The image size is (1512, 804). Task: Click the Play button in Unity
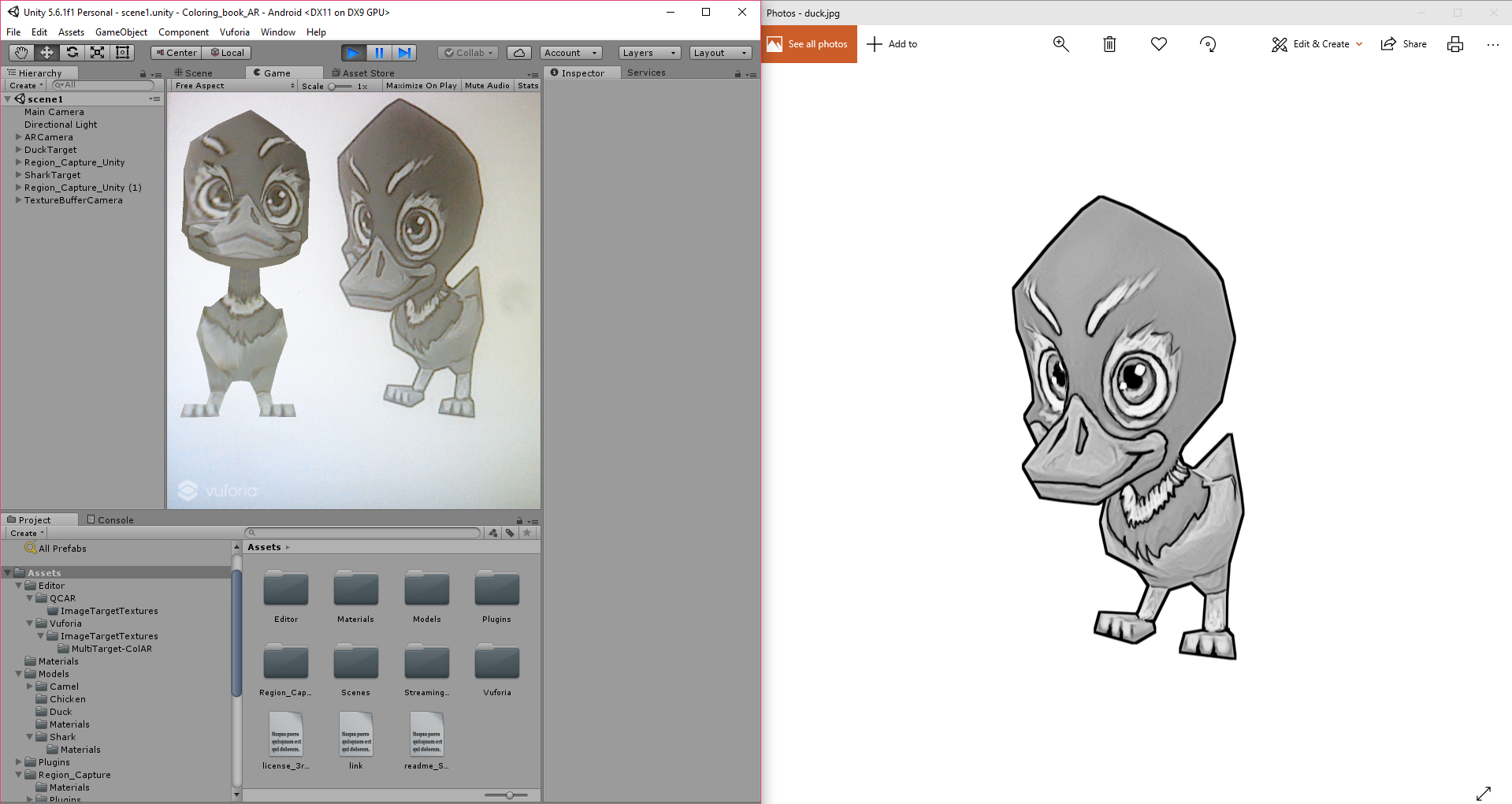pyautogui.click(x=354, y=53)
